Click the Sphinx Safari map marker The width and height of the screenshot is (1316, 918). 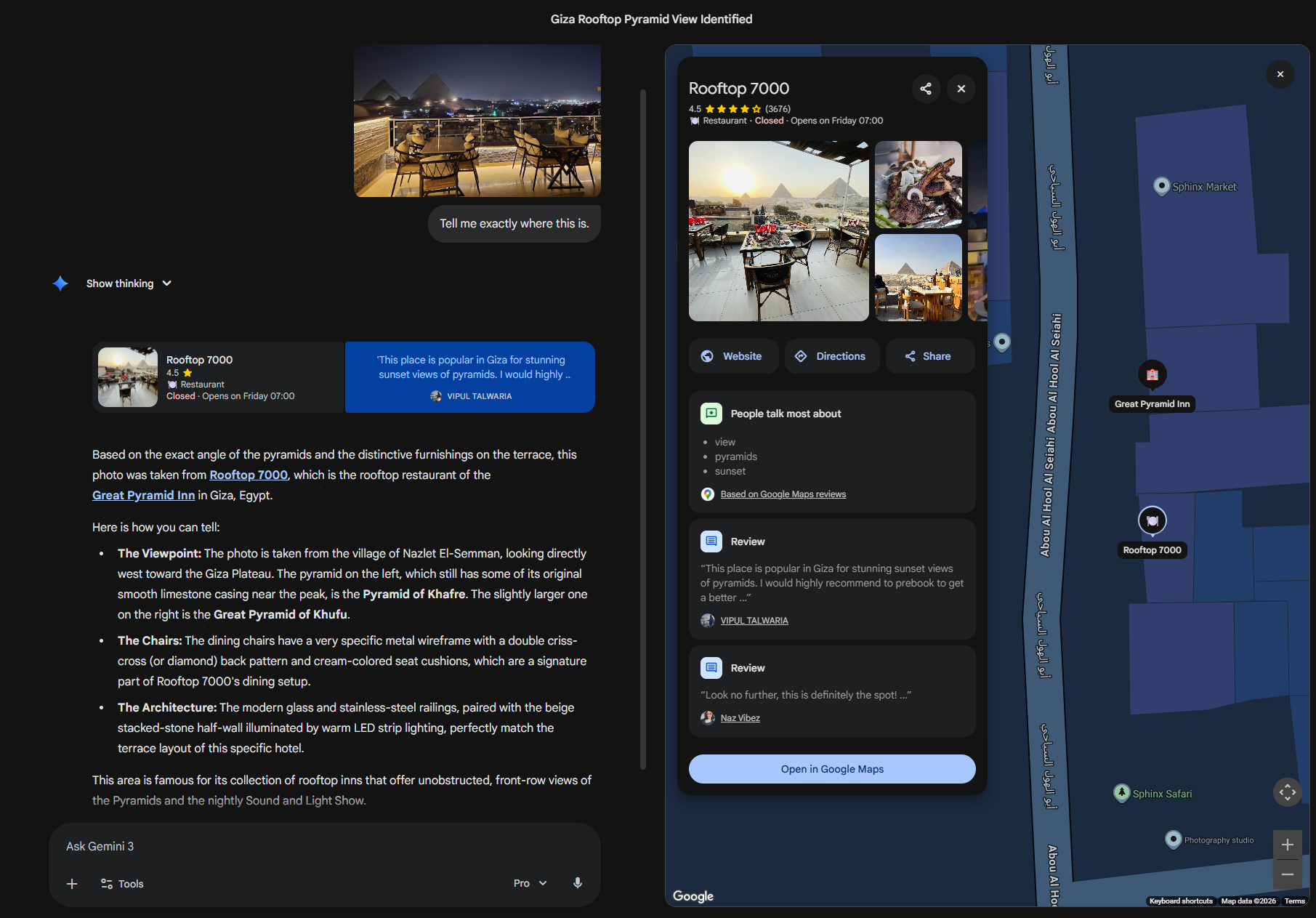pyautogui.click(x=1122, y=793)
